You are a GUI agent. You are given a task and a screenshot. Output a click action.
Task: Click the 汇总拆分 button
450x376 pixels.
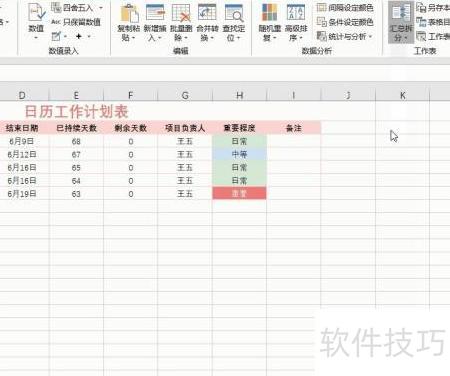[x=401, y=22]
